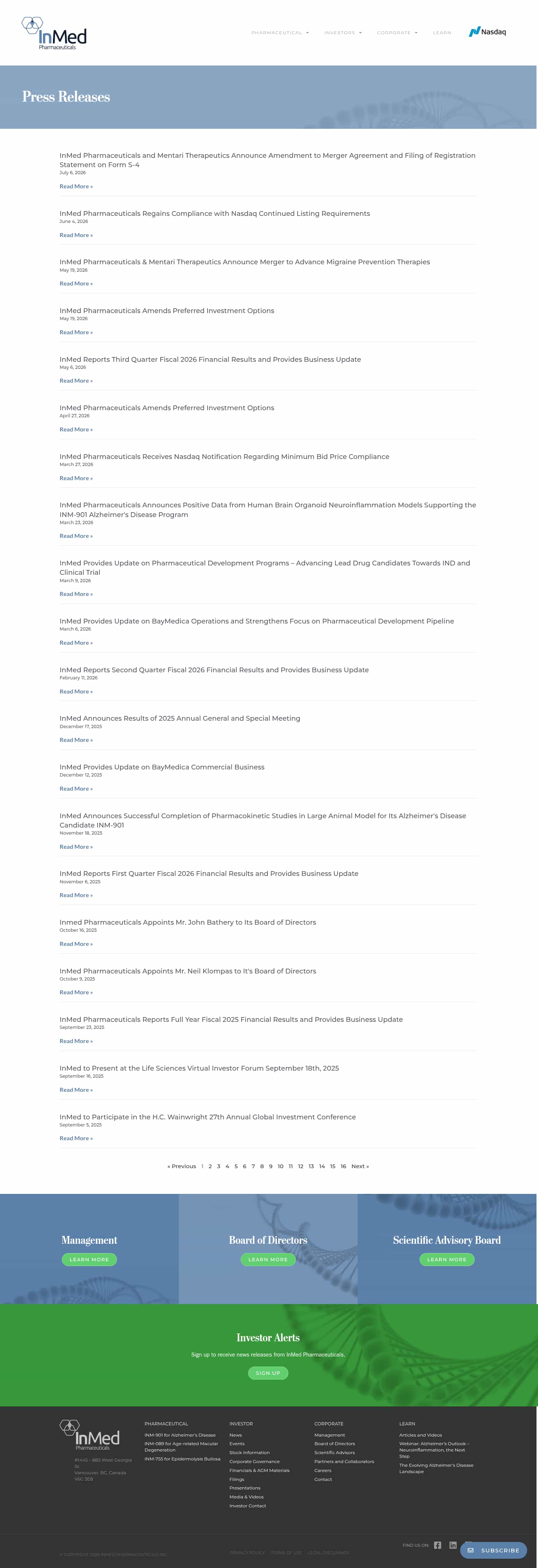Go to pagination page 16

[x=343, y=1166]
